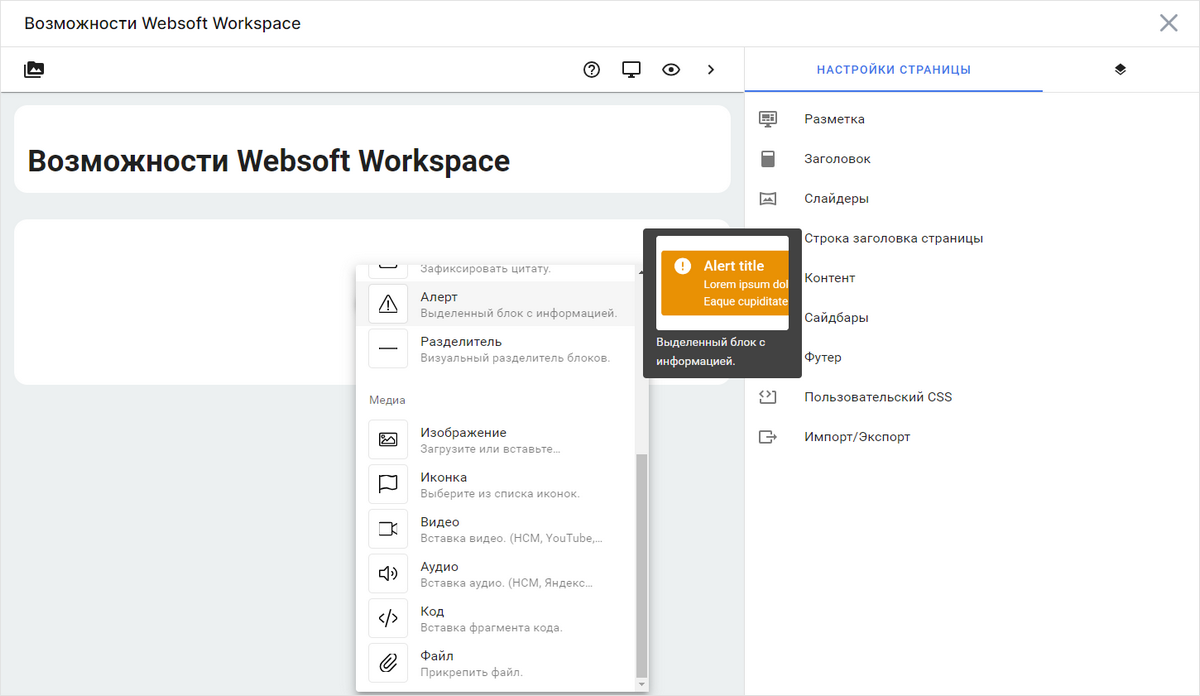Select the device preview monitor icon

point(631,69)
